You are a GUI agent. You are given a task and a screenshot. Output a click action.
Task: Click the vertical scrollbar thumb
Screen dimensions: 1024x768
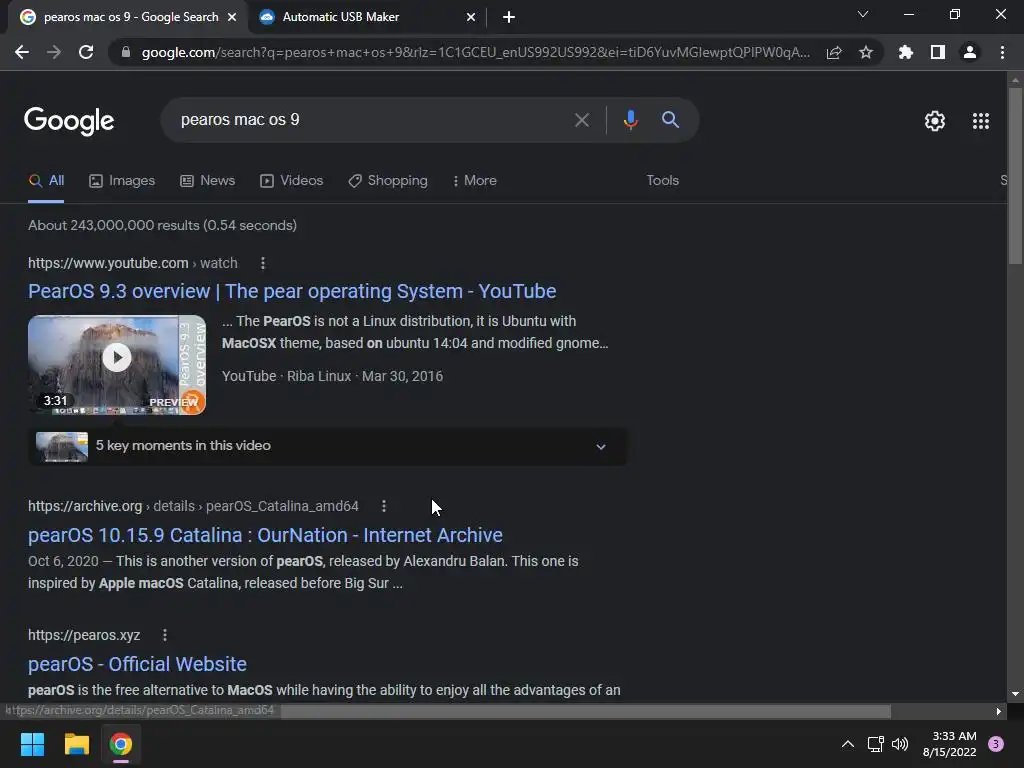point(1014,176)
